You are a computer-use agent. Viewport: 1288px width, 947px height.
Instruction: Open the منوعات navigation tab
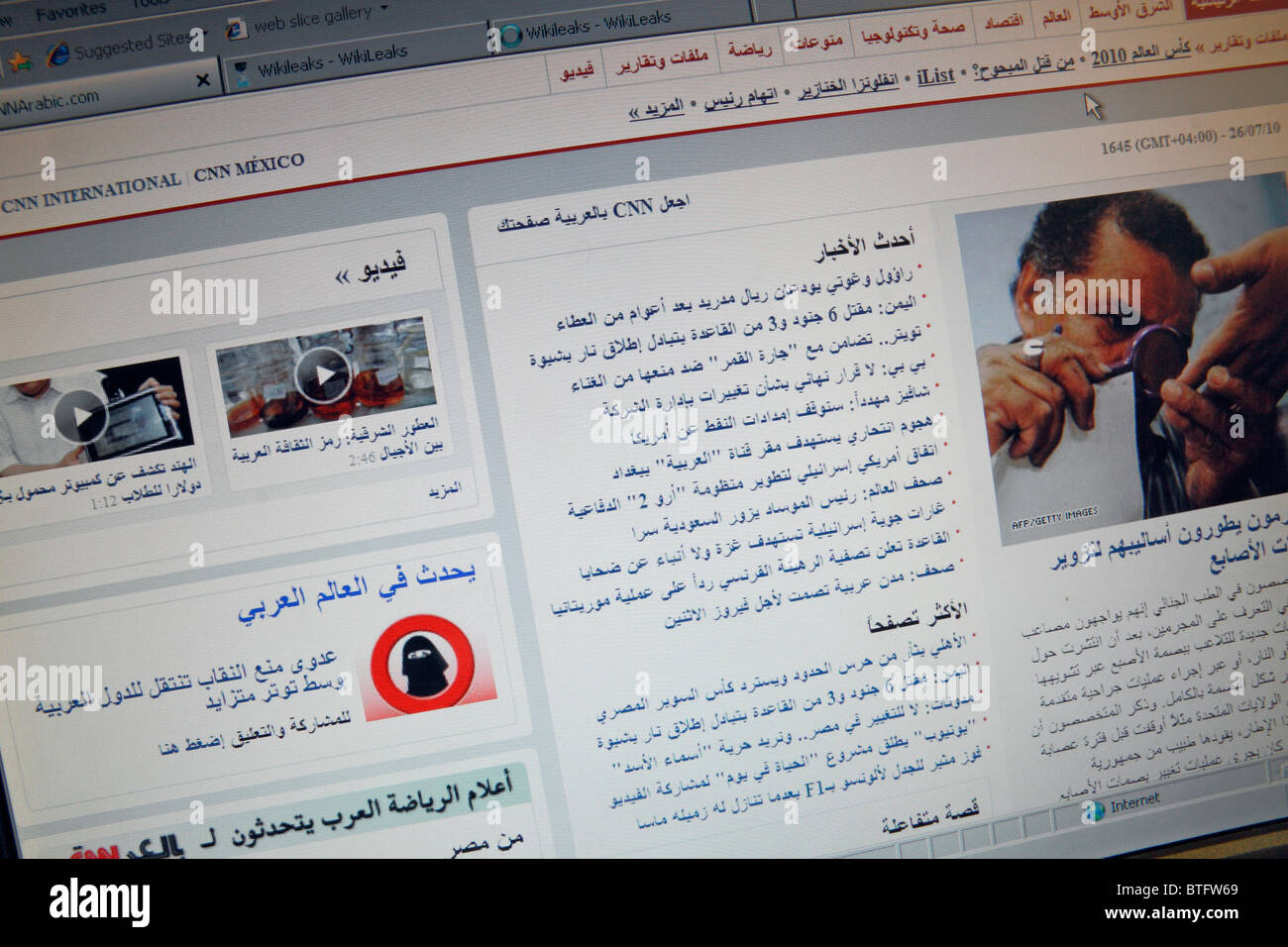pos(818,43)
